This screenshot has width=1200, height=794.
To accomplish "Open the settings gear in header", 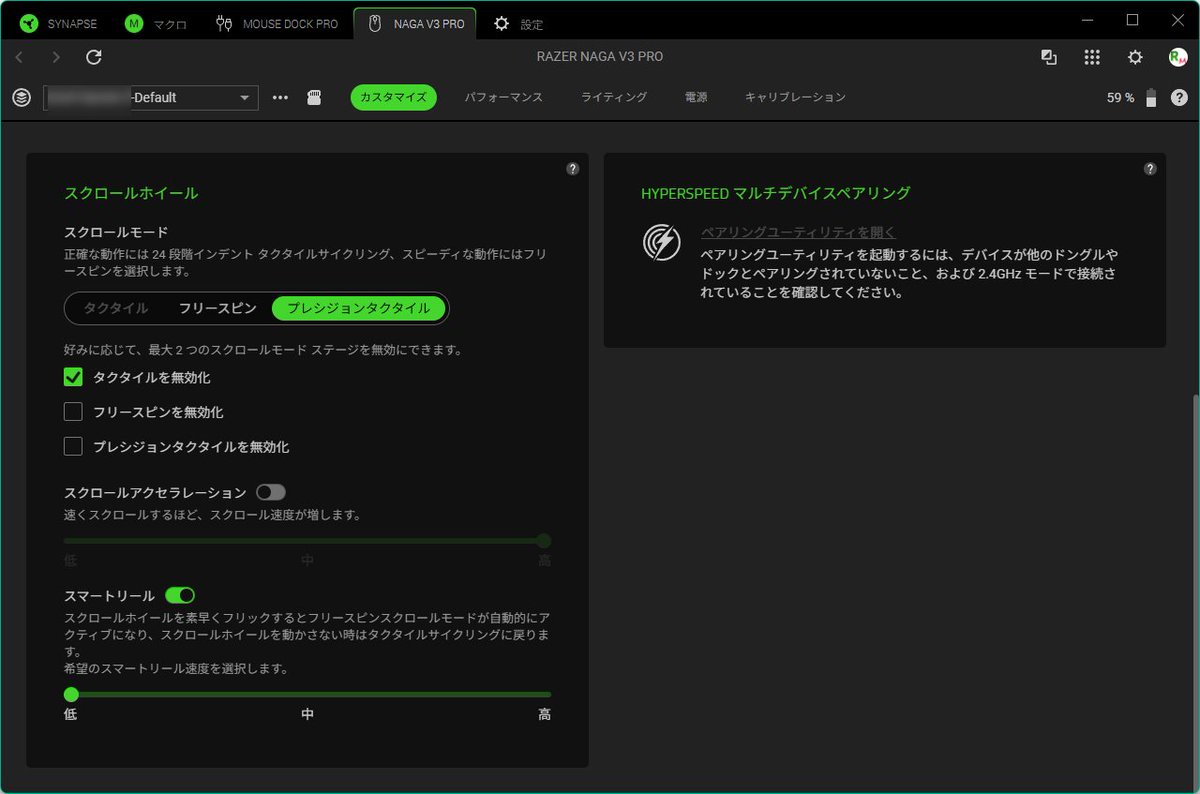I will click(x=1135, y=57).
